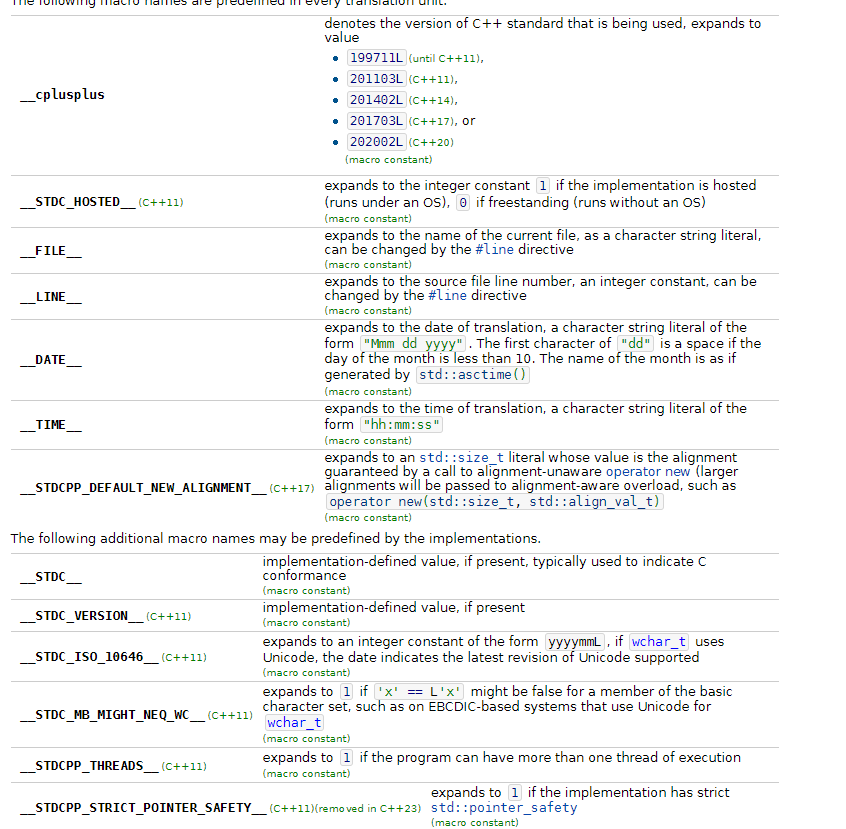Open wchar_t link in __STDC_ISO_10646__ row
This screenshot has height=829, width=846.
pyautogui.click(x=658, y=642)
